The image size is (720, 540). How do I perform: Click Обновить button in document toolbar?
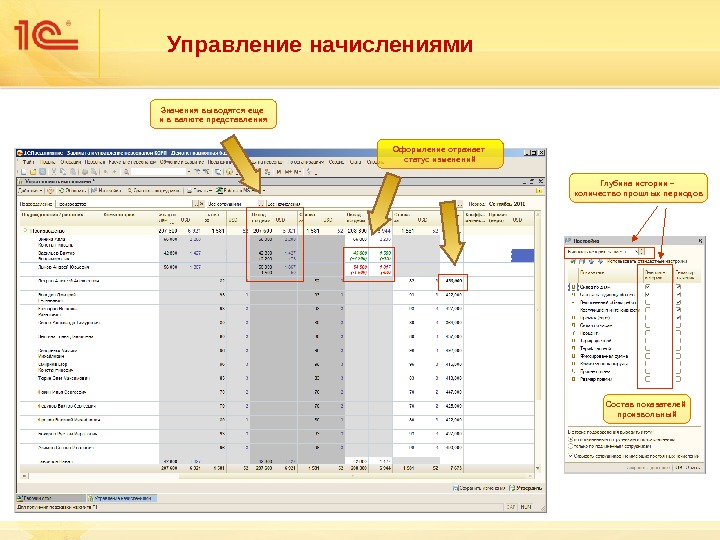tap(71, 191)
